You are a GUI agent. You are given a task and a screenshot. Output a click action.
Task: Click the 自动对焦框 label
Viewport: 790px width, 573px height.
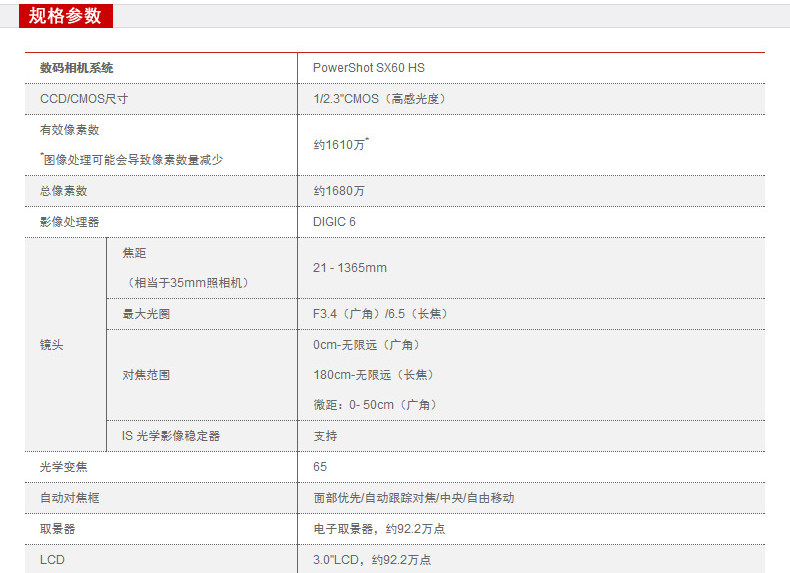[70, 498]
